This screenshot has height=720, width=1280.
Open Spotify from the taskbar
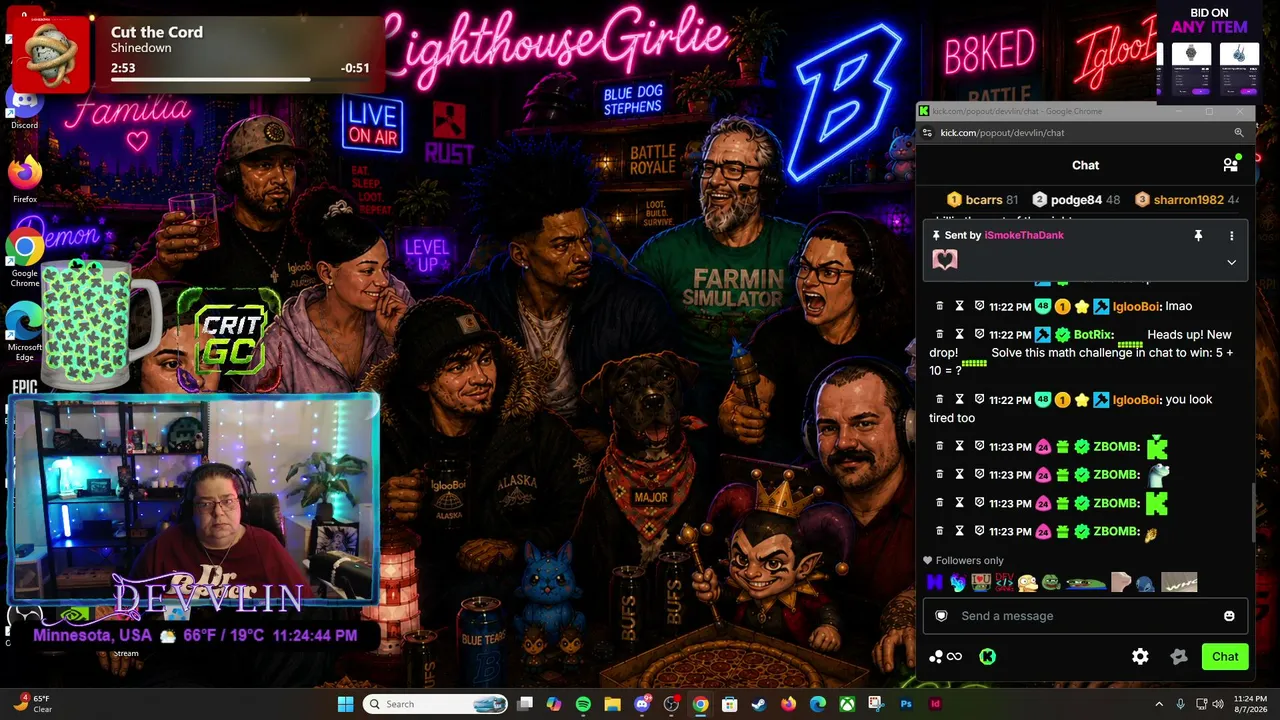[x=583, y=704]
